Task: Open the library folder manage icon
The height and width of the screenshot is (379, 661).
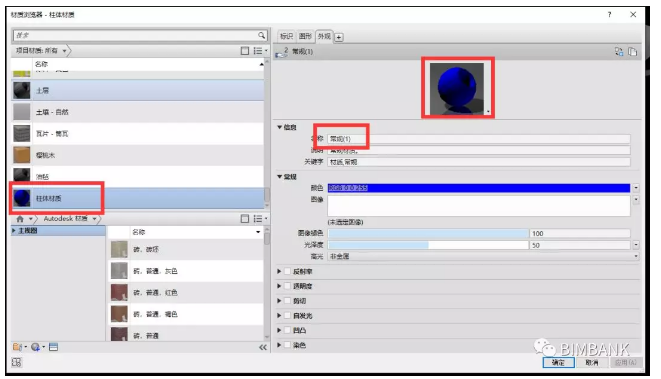Action: pos(18,347)
